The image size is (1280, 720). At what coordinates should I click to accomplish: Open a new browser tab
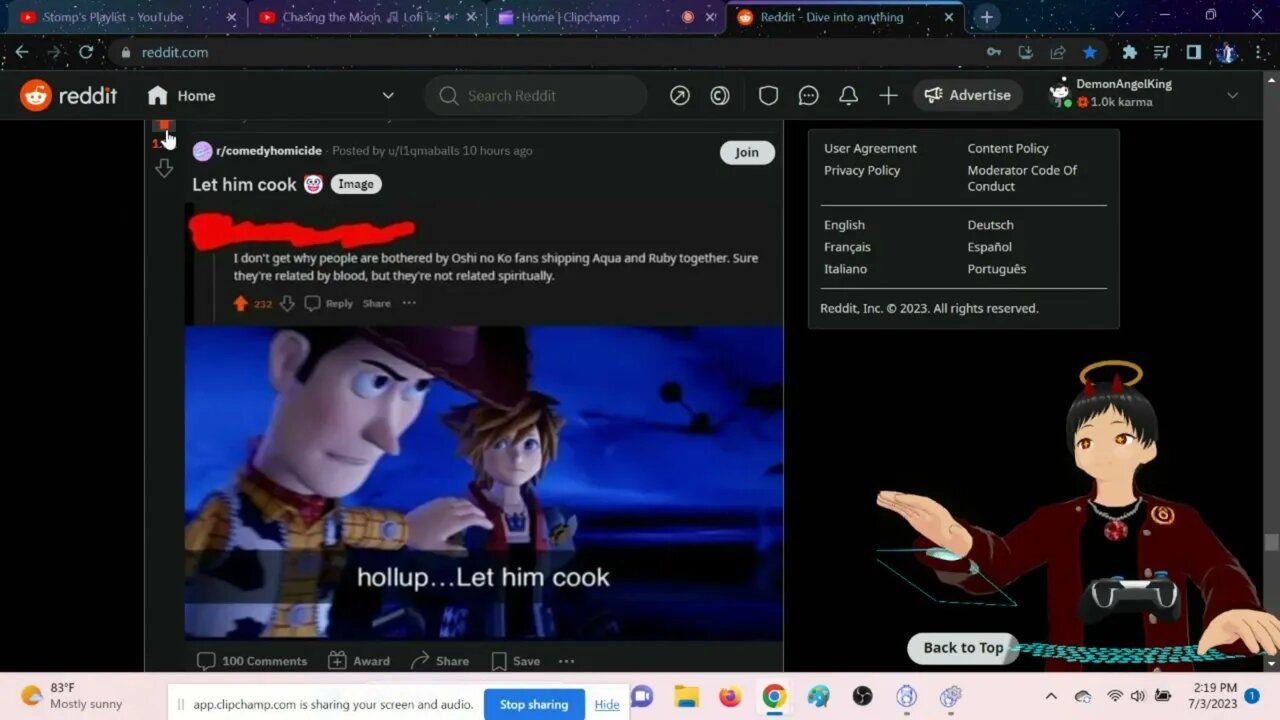(x=987, y=17)
